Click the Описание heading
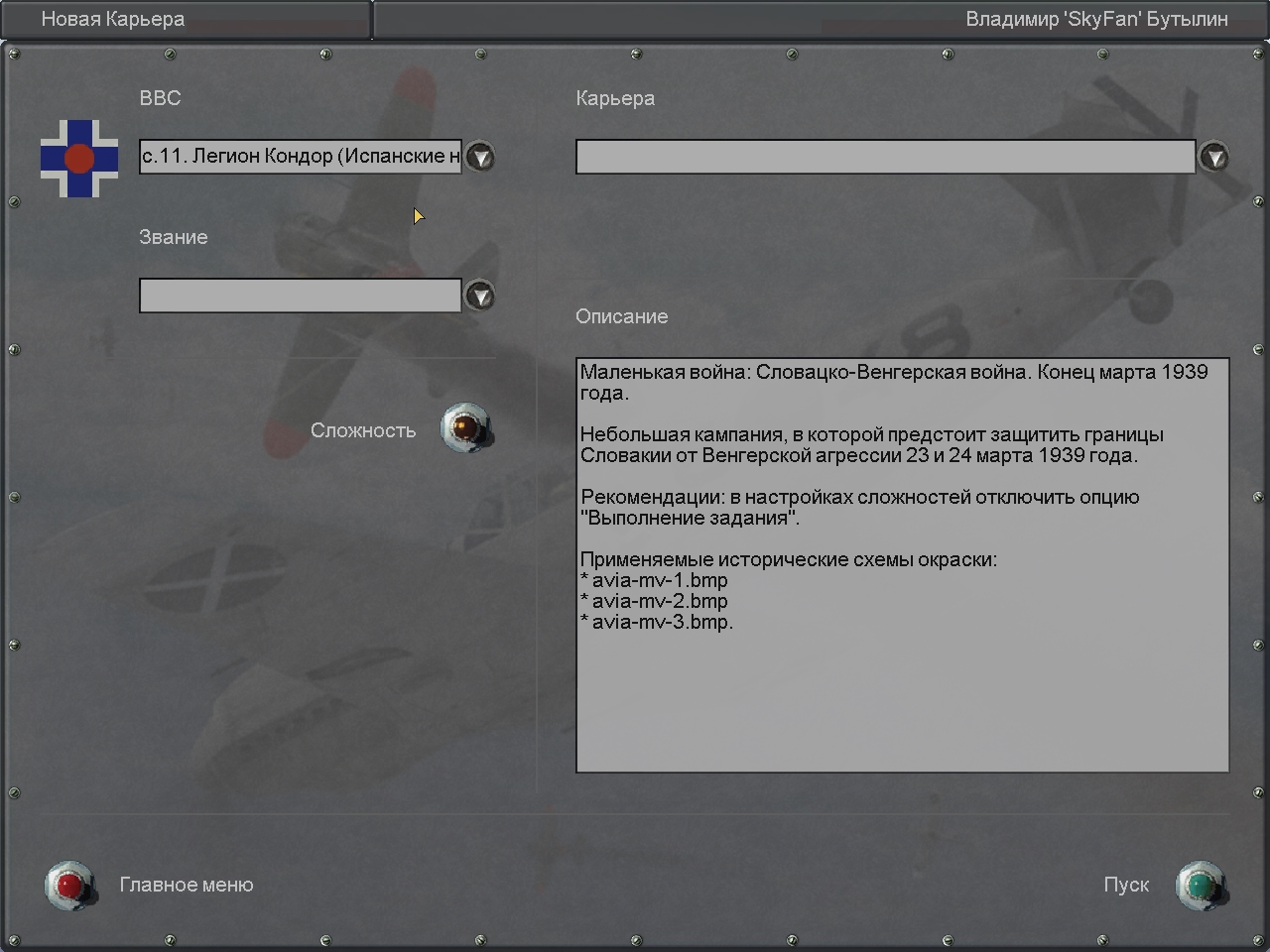The height and width of the screenshot is (952, 1270). (622, 316)
